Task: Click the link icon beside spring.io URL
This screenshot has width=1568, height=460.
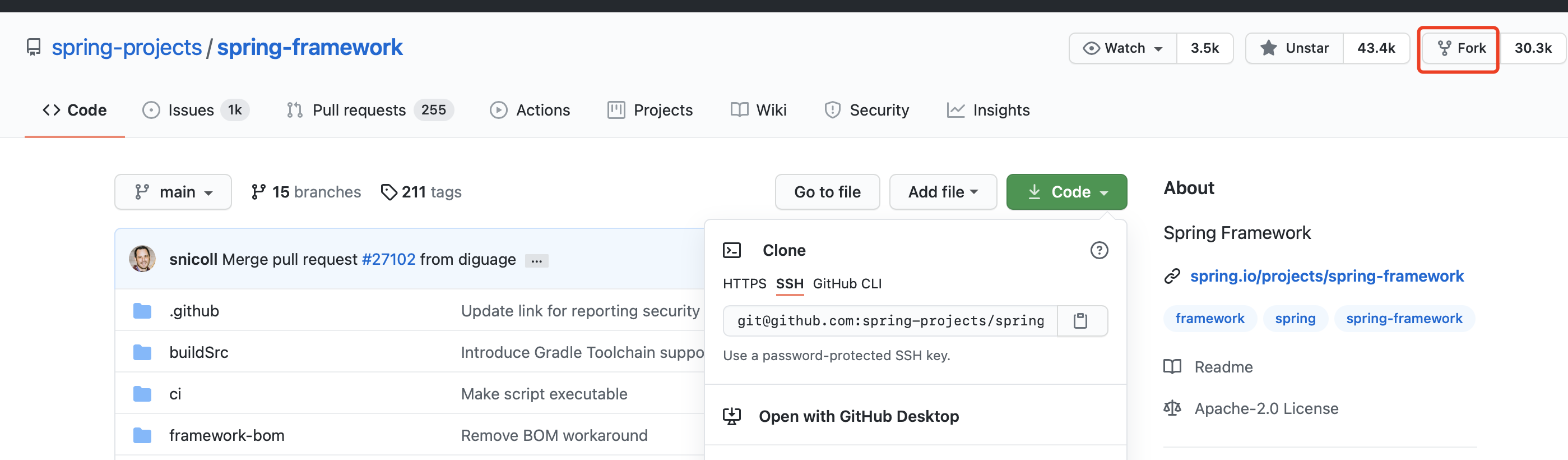Action: [x=1172, y=277]
